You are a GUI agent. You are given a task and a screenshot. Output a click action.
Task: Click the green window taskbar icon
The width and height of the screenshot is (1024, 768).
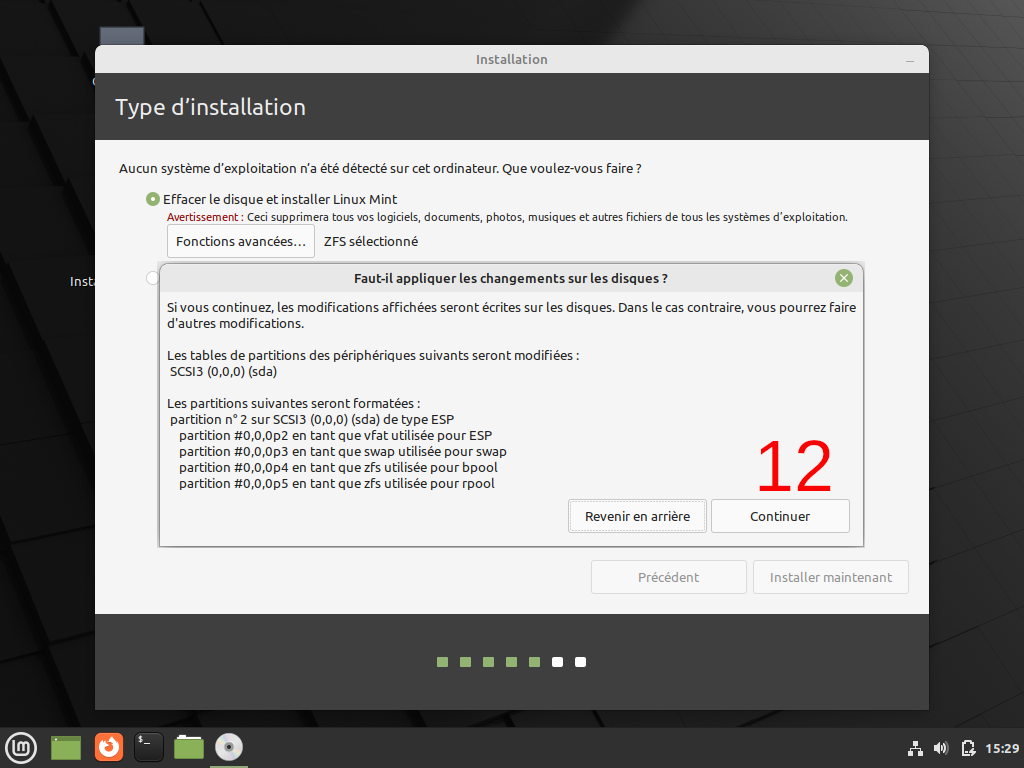65,747
